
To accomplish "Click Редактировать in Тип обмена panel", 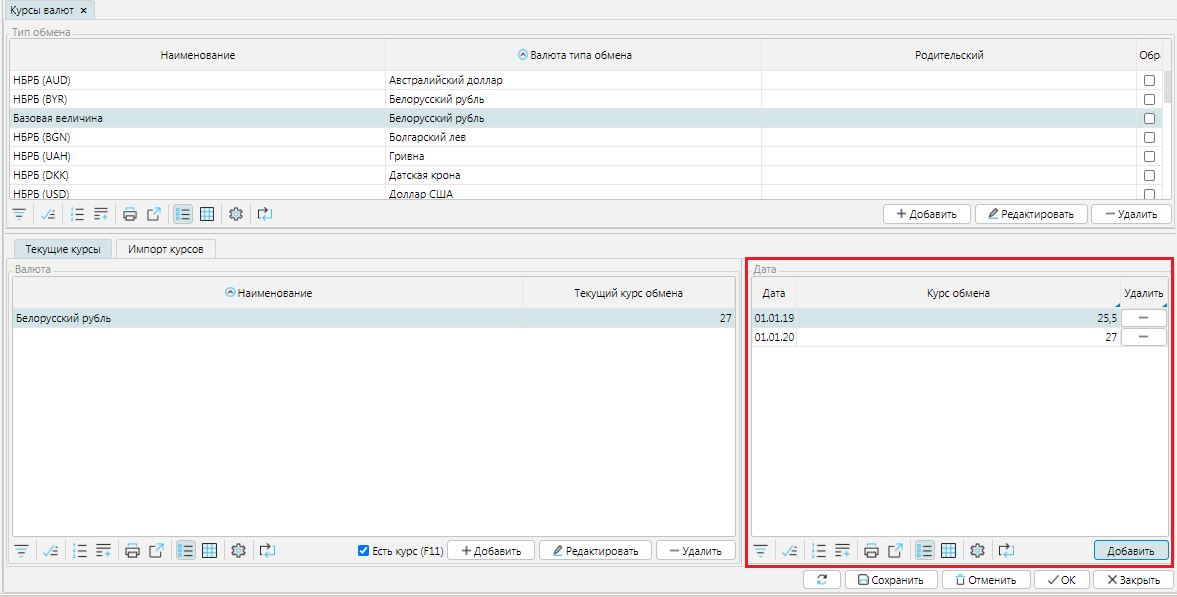I will click(1030, 214).
